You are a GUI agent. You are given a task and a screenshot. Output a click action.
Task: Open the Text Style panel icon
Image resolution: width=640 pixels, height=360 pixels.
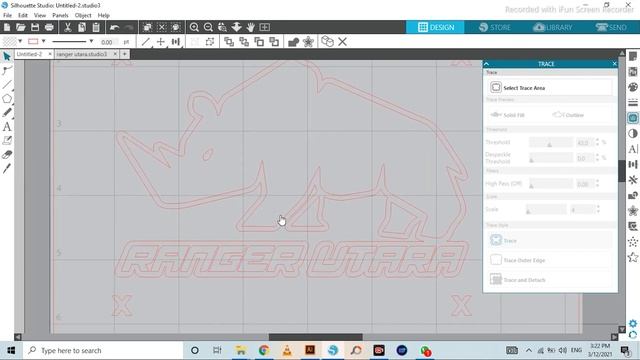click(x=633, y=149)
